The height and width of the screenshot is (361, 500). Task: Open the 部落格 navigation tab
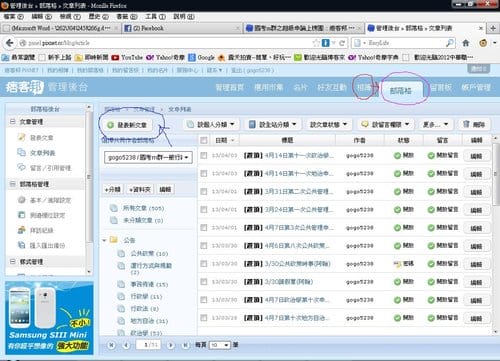pos(401,90)
